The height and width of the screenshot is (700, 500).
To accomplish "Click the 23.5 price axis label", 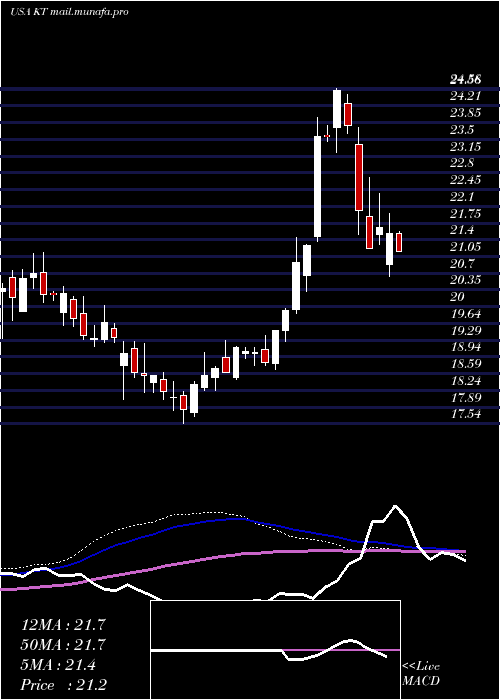I will 462,130.
